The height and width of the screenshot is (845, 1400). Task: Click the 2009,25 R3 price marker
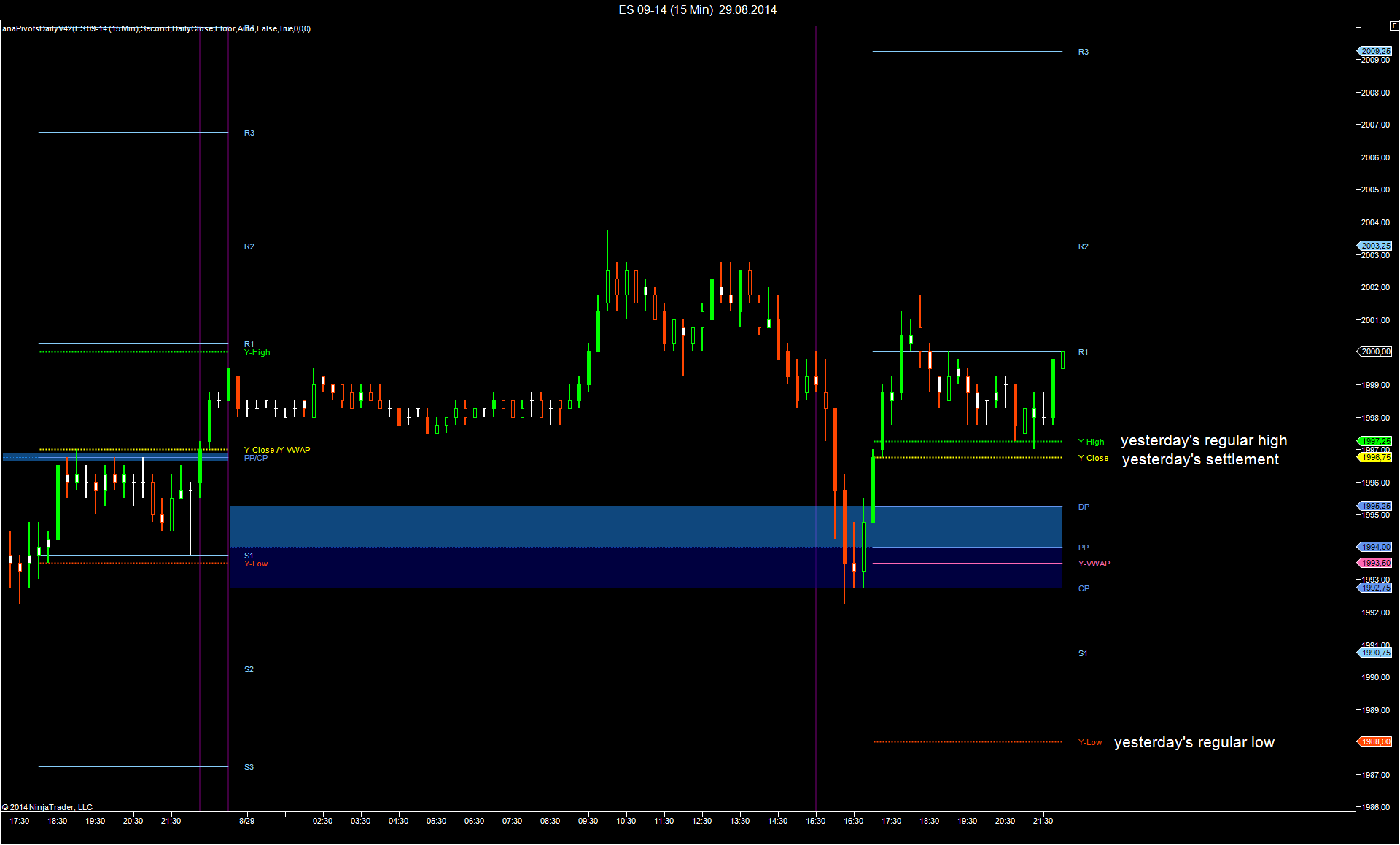click(x=1375, y=51)
